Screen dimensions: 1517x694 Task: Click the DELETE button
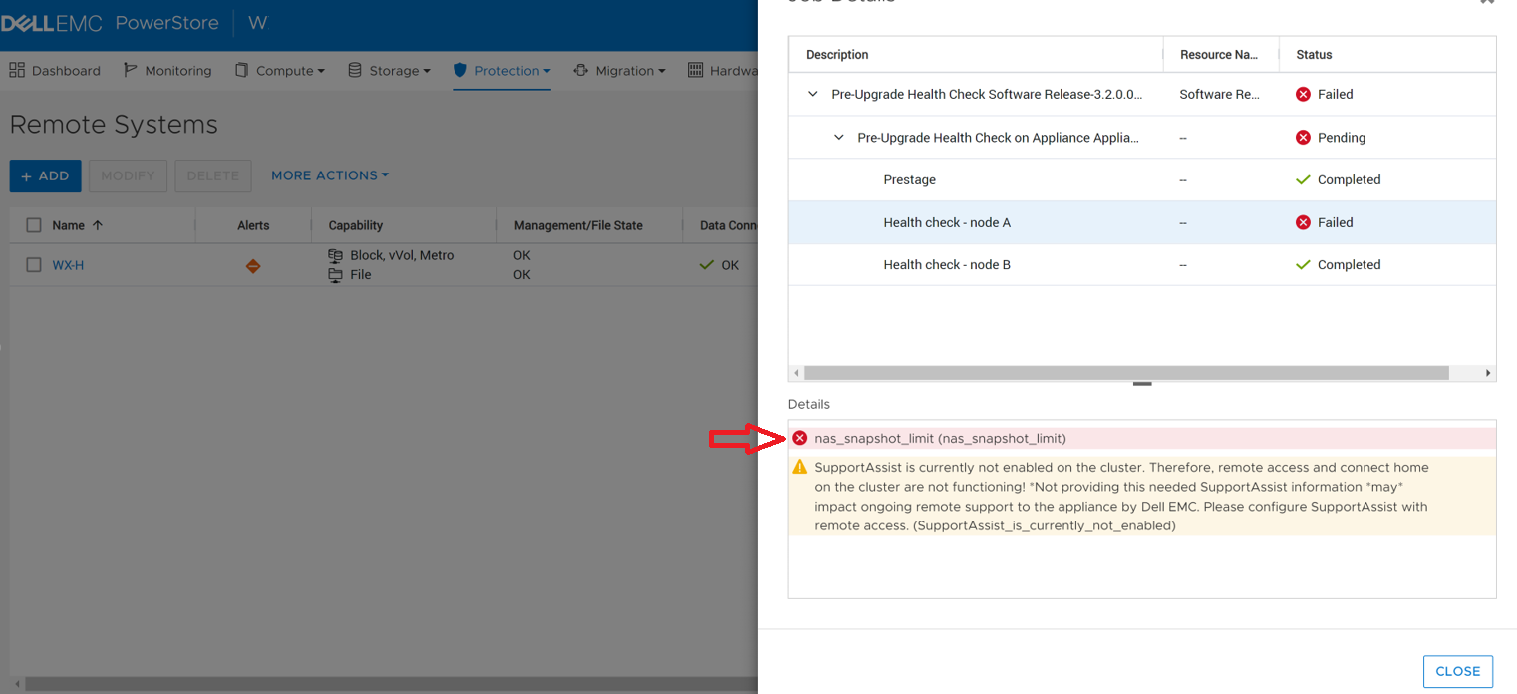[x=213, y=176]
